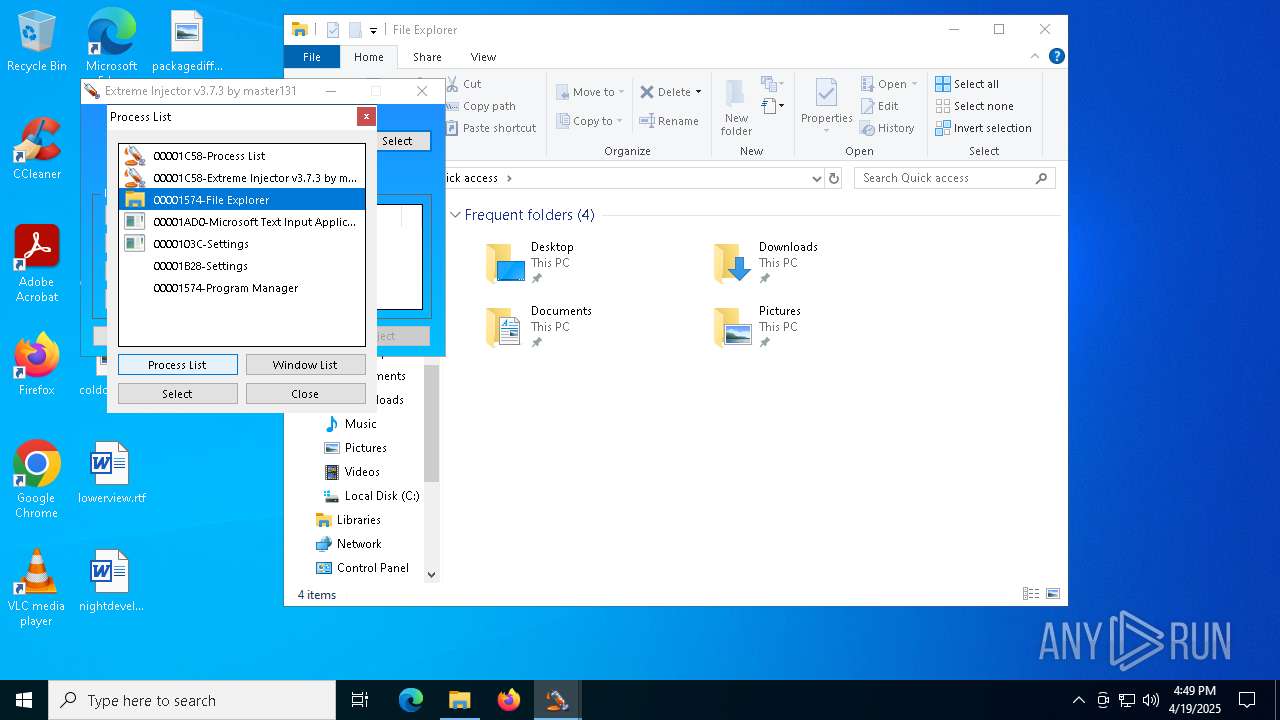Click the Rename ribbon command

[669, 121]
